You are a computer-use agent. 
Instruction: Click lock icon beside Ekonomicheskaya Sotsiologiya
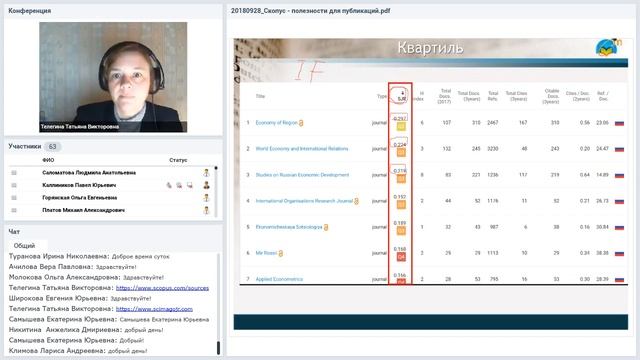click(x=326, y=227)
